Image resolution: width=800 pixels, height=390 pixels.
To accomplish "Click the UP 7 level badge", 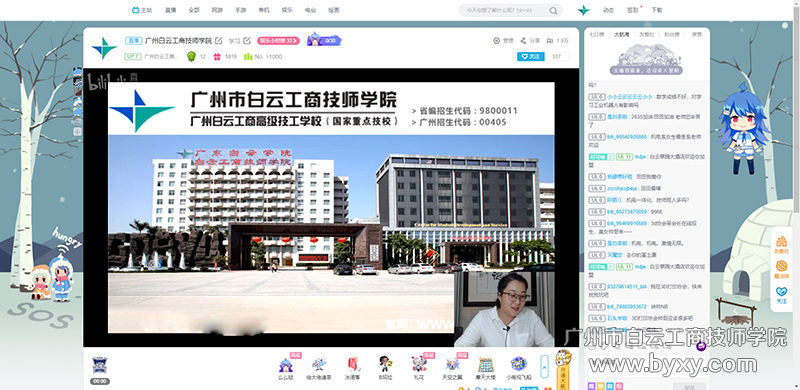I will coord(133,56).
